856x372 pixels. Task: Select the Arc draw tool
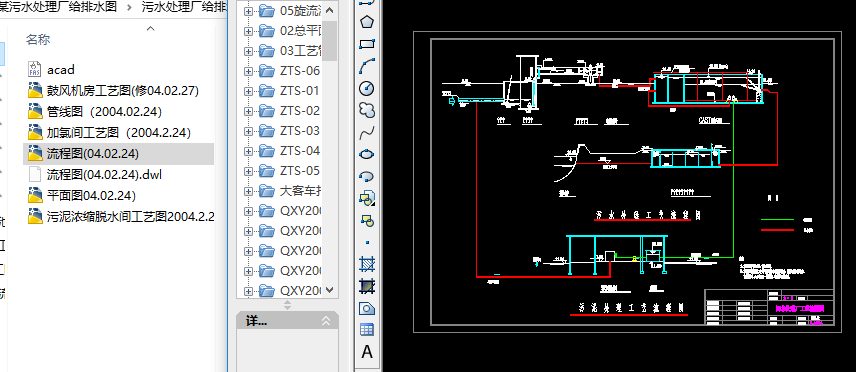[367, 66]
